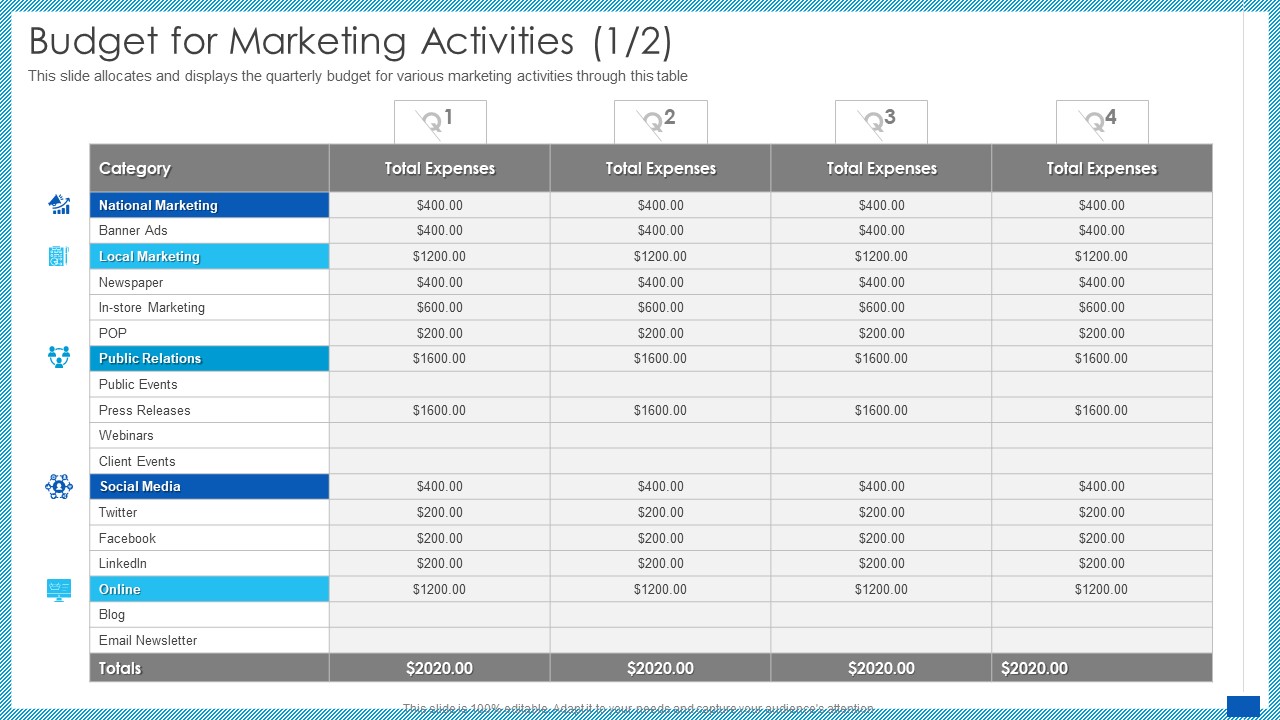Select the Webinars row label
The width and height of the screenshot is (1280, 720).
[210, 435]
